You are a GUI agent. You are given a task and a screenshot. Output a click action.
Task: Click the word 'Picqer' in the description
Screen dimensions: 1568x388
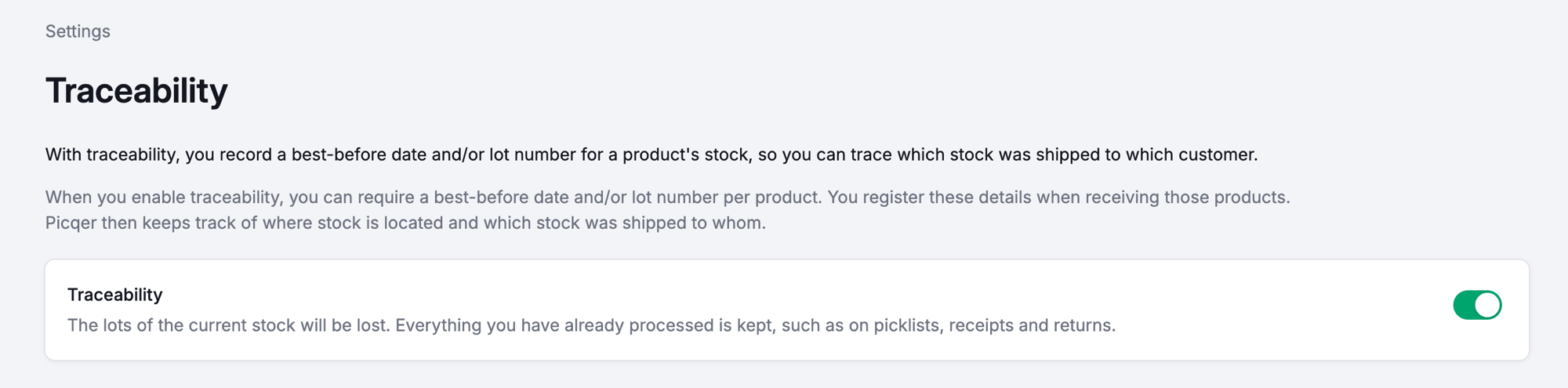pos(71,223)
